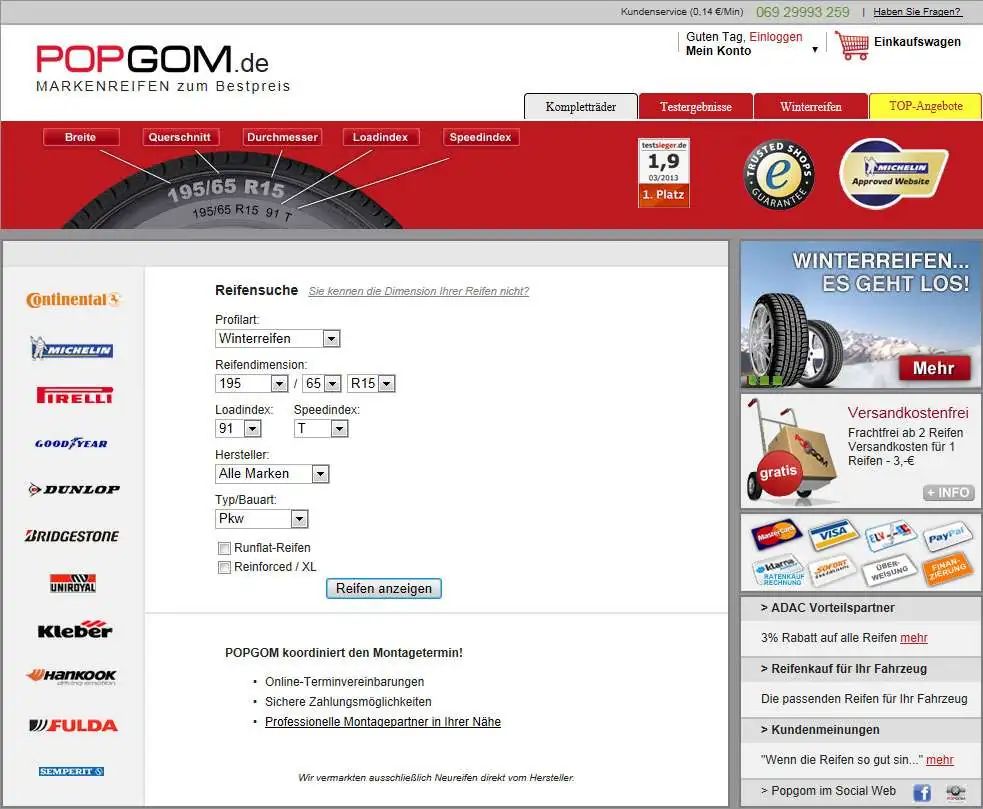
Task: Click the Klarna Ratenkauf payment icon
Action: click(777, 570)
